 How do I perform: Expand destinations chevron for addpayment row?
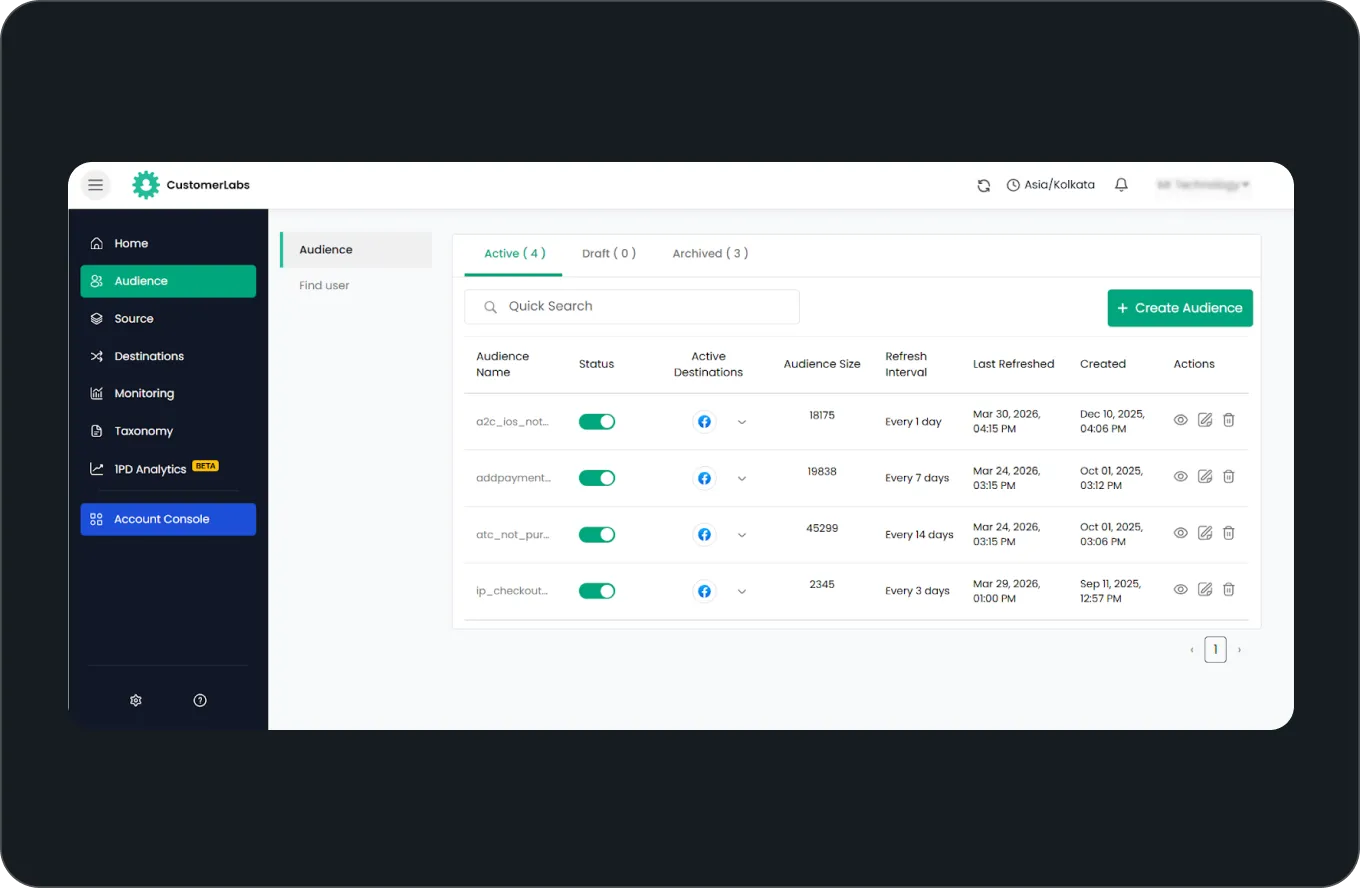(x=742, y=478)
